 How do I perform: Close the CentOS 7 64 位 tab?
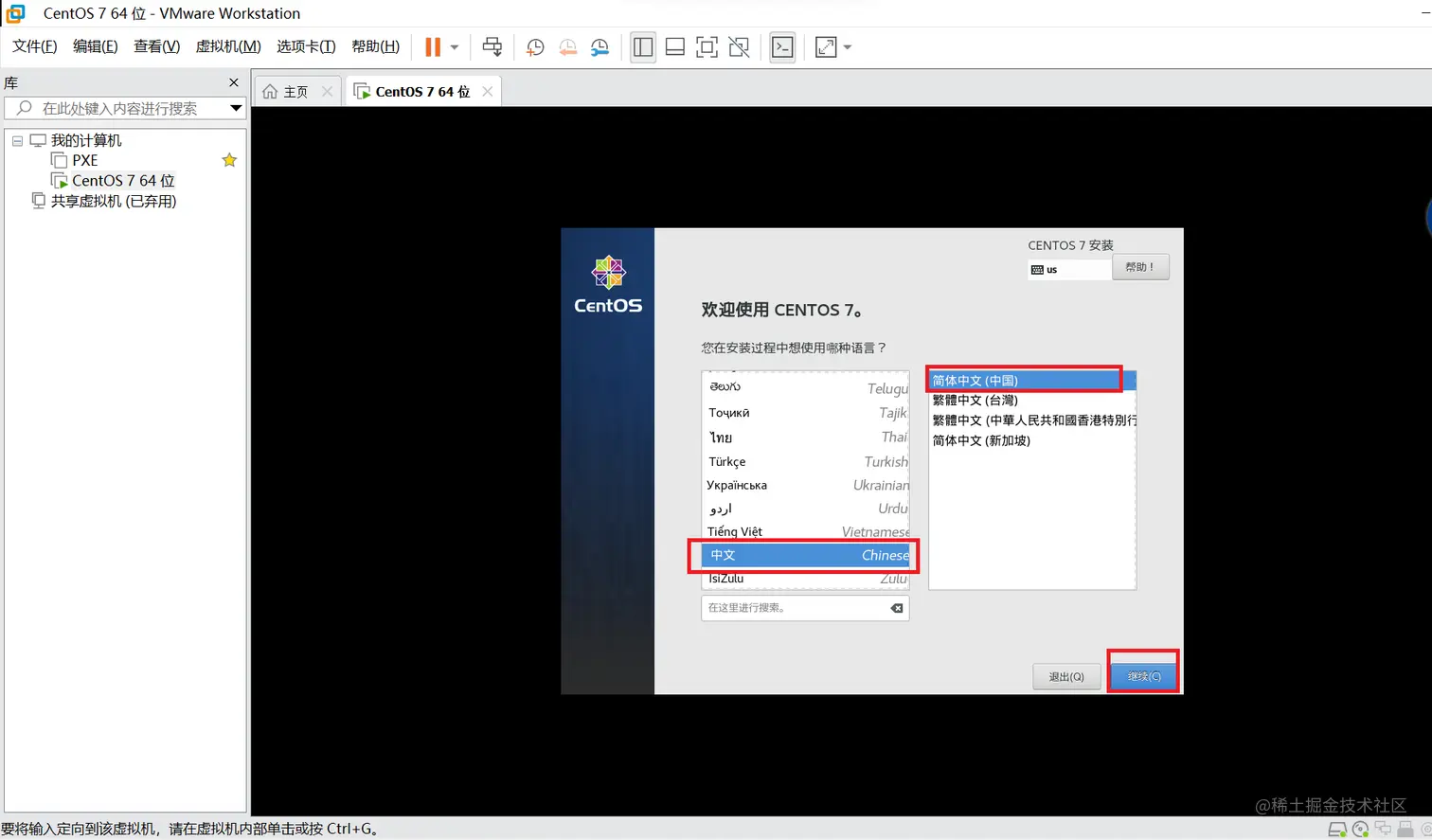488,91
